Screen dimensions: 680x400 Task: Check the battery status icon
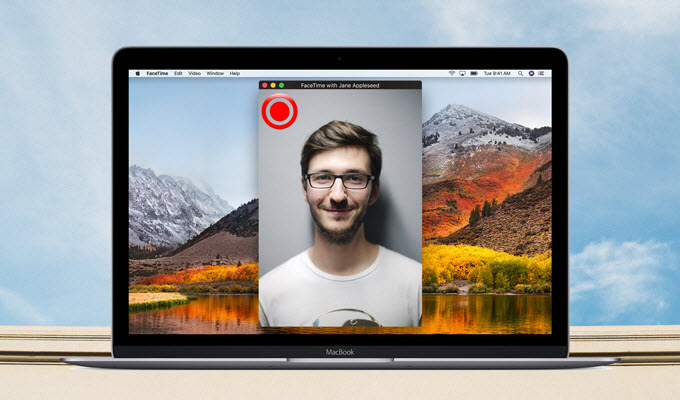474,73
